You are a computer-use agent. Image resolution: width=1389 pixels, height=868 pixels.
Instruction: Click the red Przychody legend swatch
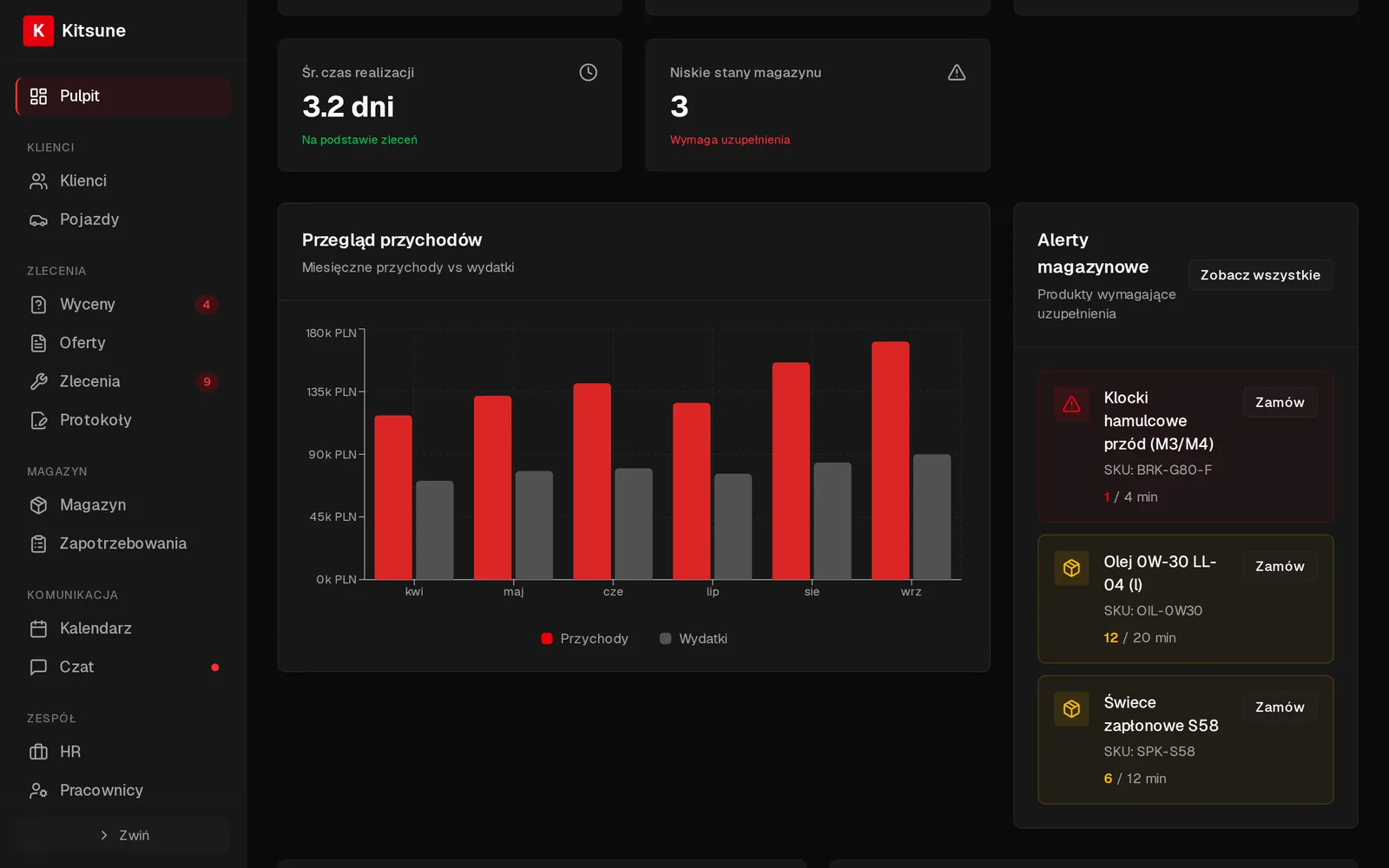547,639
